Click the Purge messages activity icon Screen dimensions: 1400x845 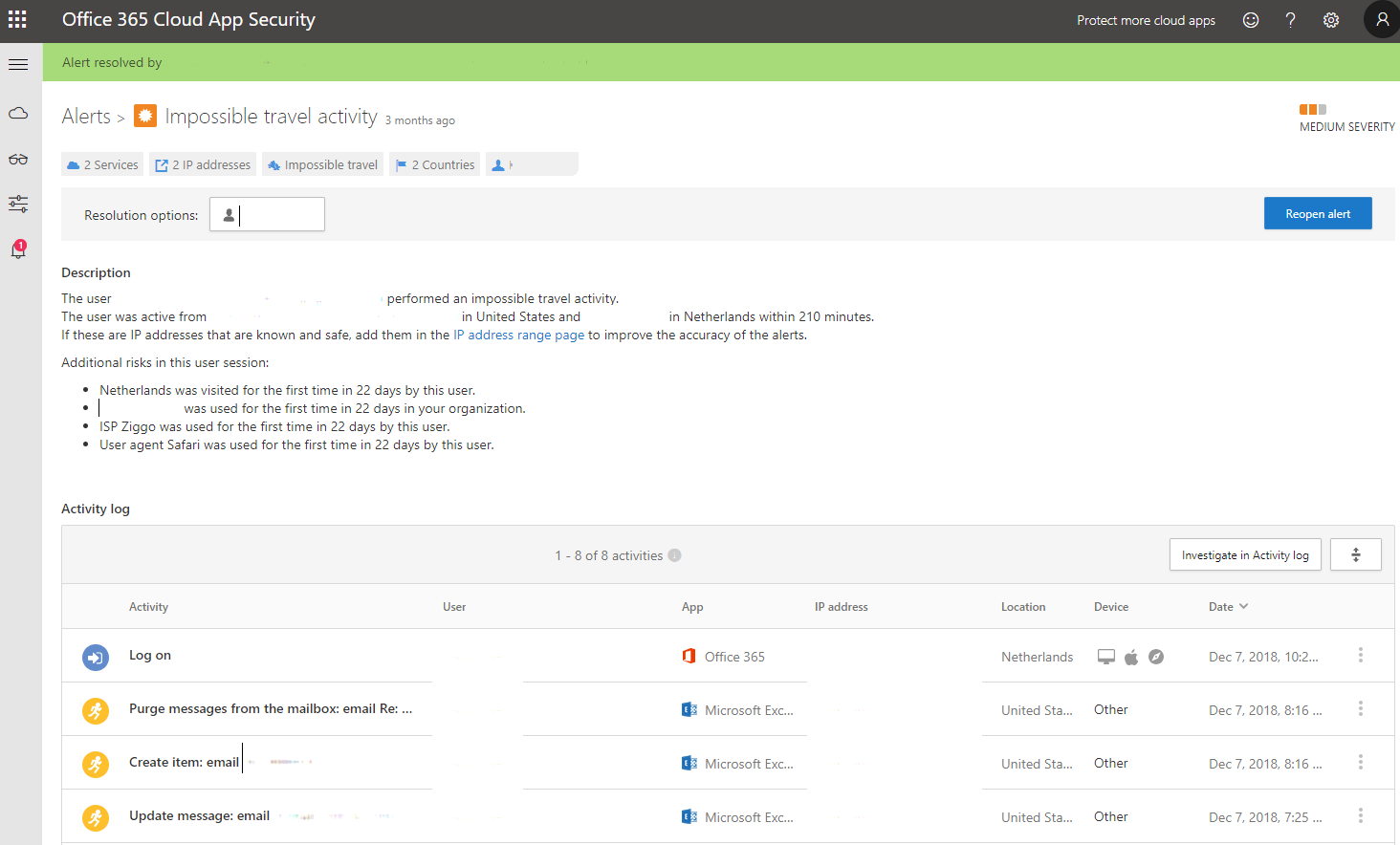pos(96,711)
